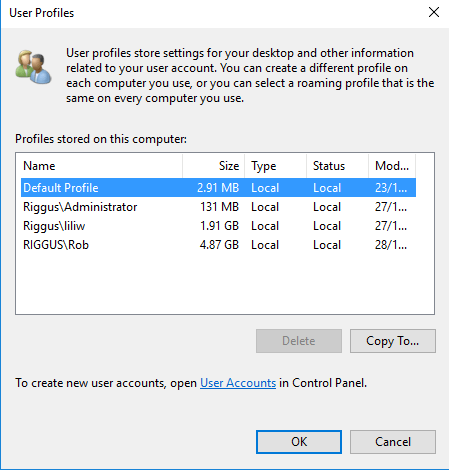Click the 4.87 GB size cell
Image resolution: width=449 pixels, height=470 pixels.
tap(219, 245)
